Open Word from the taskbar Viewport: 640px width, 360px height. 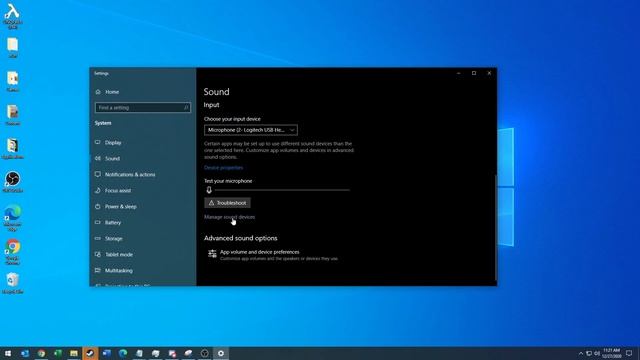click(x=107, y=353)
